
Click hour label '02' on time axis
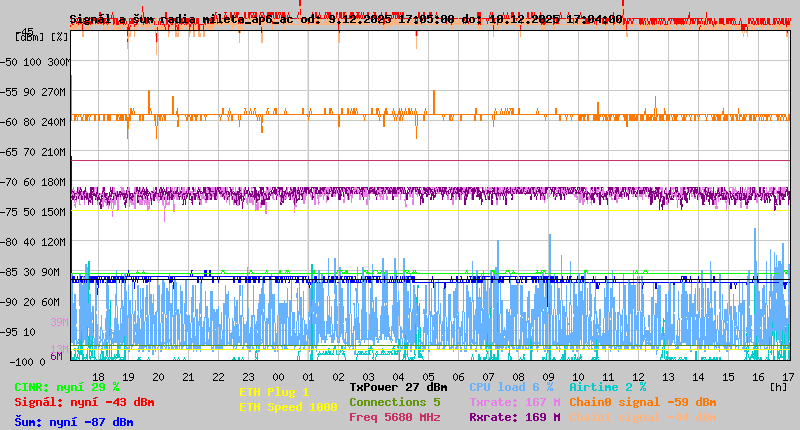pyautogui.click(x=339, y=377)
